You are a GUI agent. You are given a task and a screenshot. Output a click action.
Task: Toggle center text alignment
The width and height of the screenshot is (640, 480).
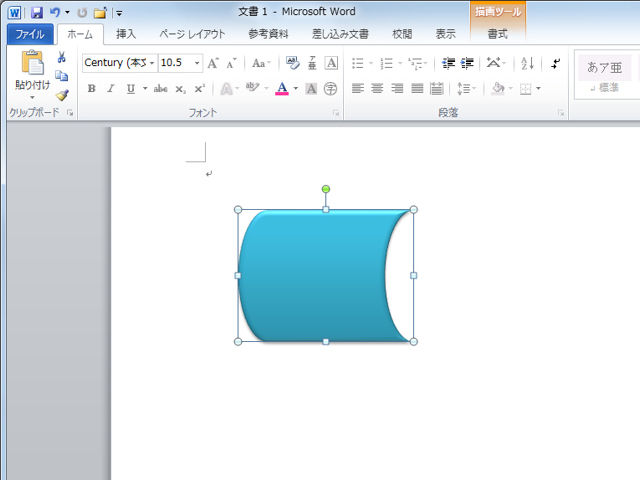377,89
